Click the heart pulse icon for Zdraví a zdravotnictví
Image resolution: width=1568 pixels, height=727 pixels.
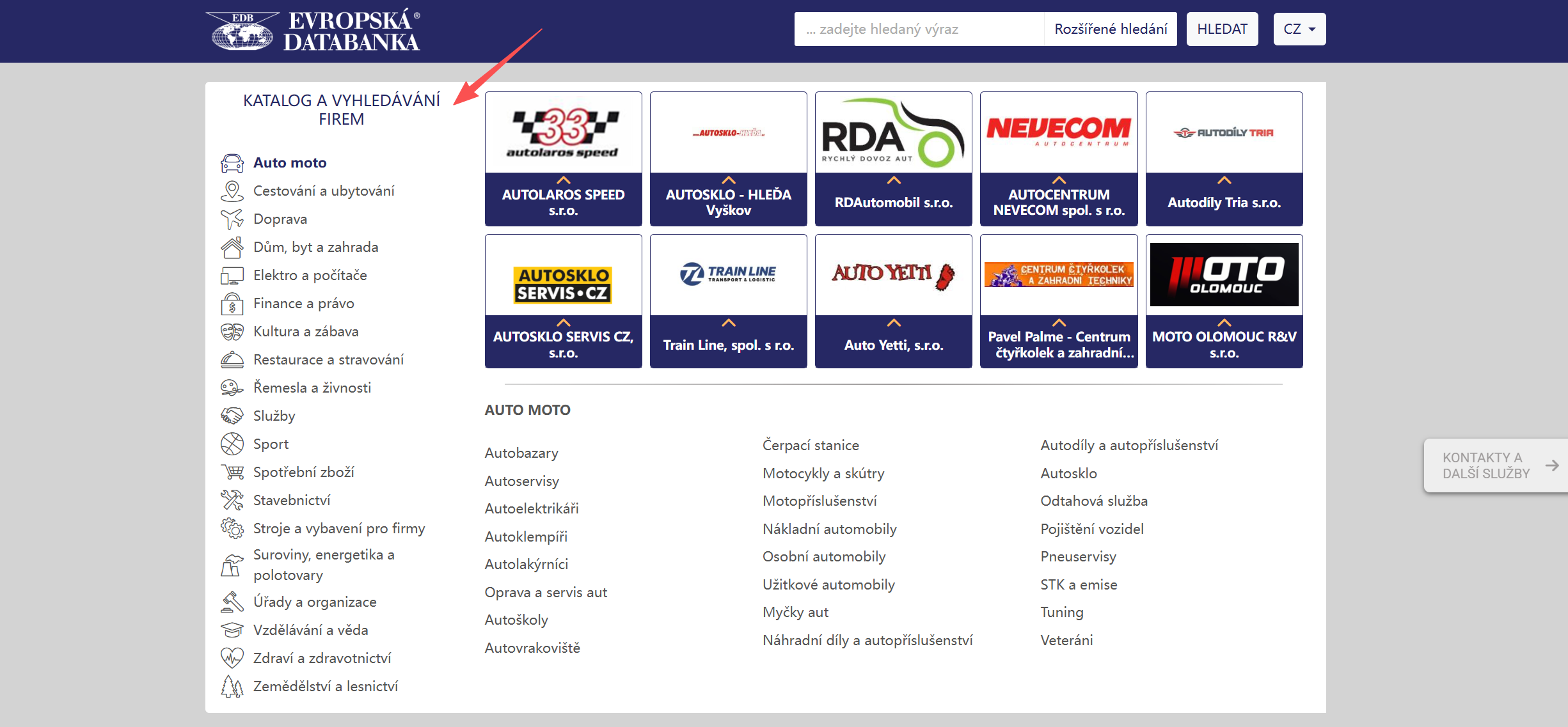click(232, 658)
